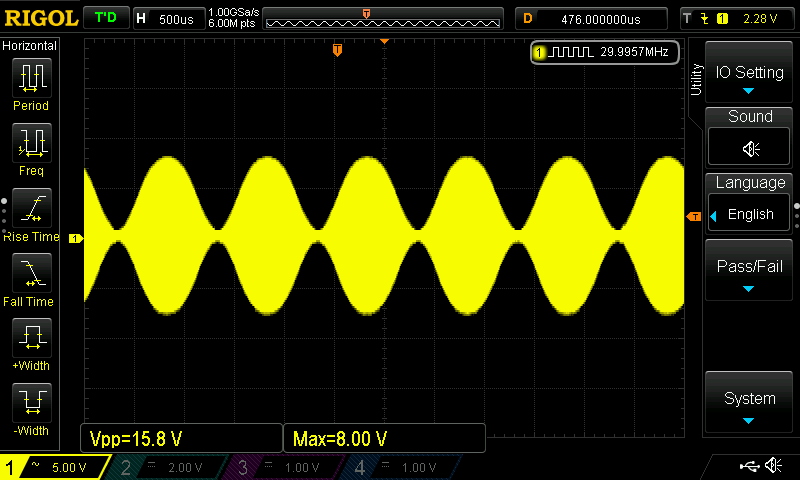Open the Pass/Fail submenu
Image resolution: width=800 pixels, height=480 pixels.
pos(749,270)
